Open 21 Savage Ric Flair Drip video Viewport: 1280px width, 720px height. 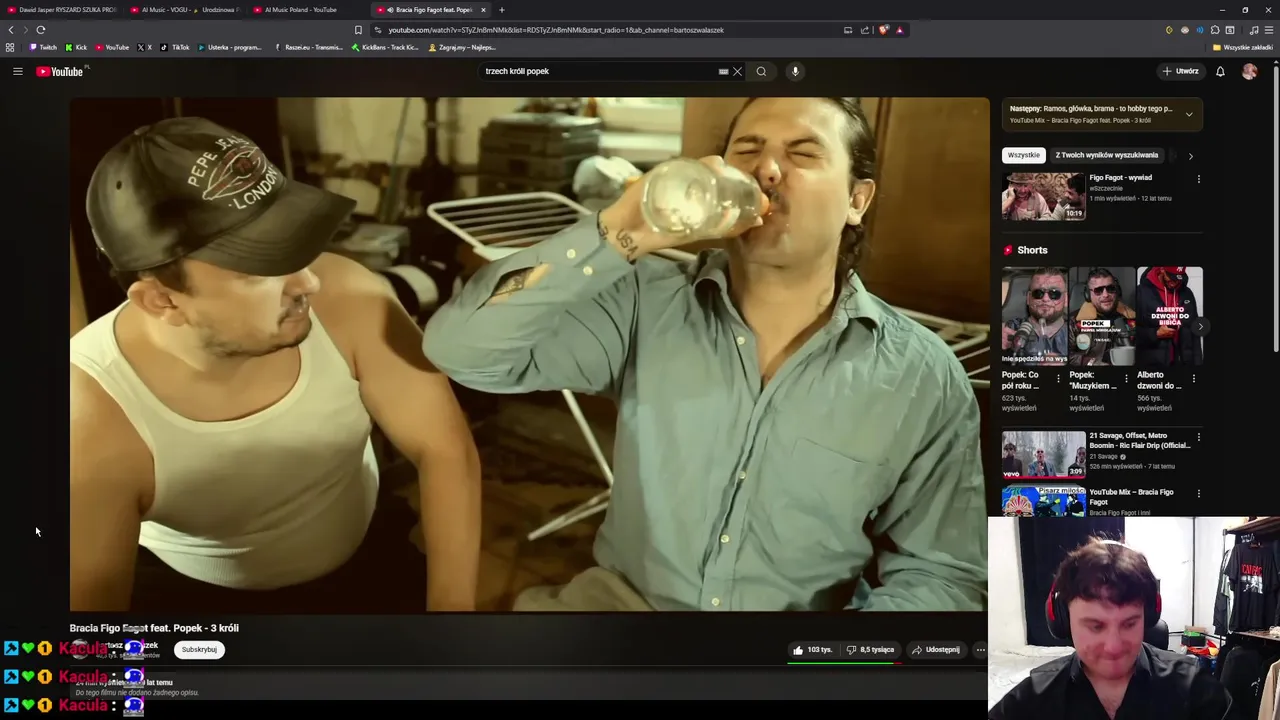(x=1043, y=454)
